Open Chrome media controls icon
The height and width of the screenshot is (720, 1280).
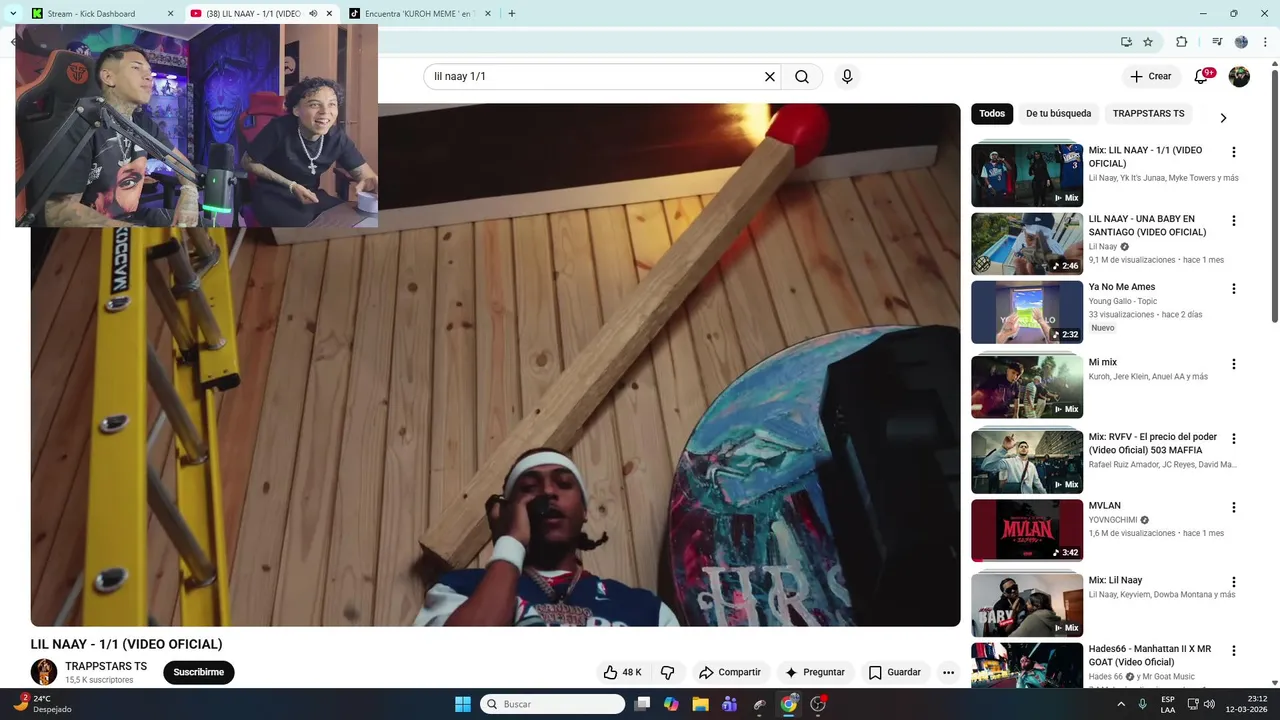[x=1217, y=42]
